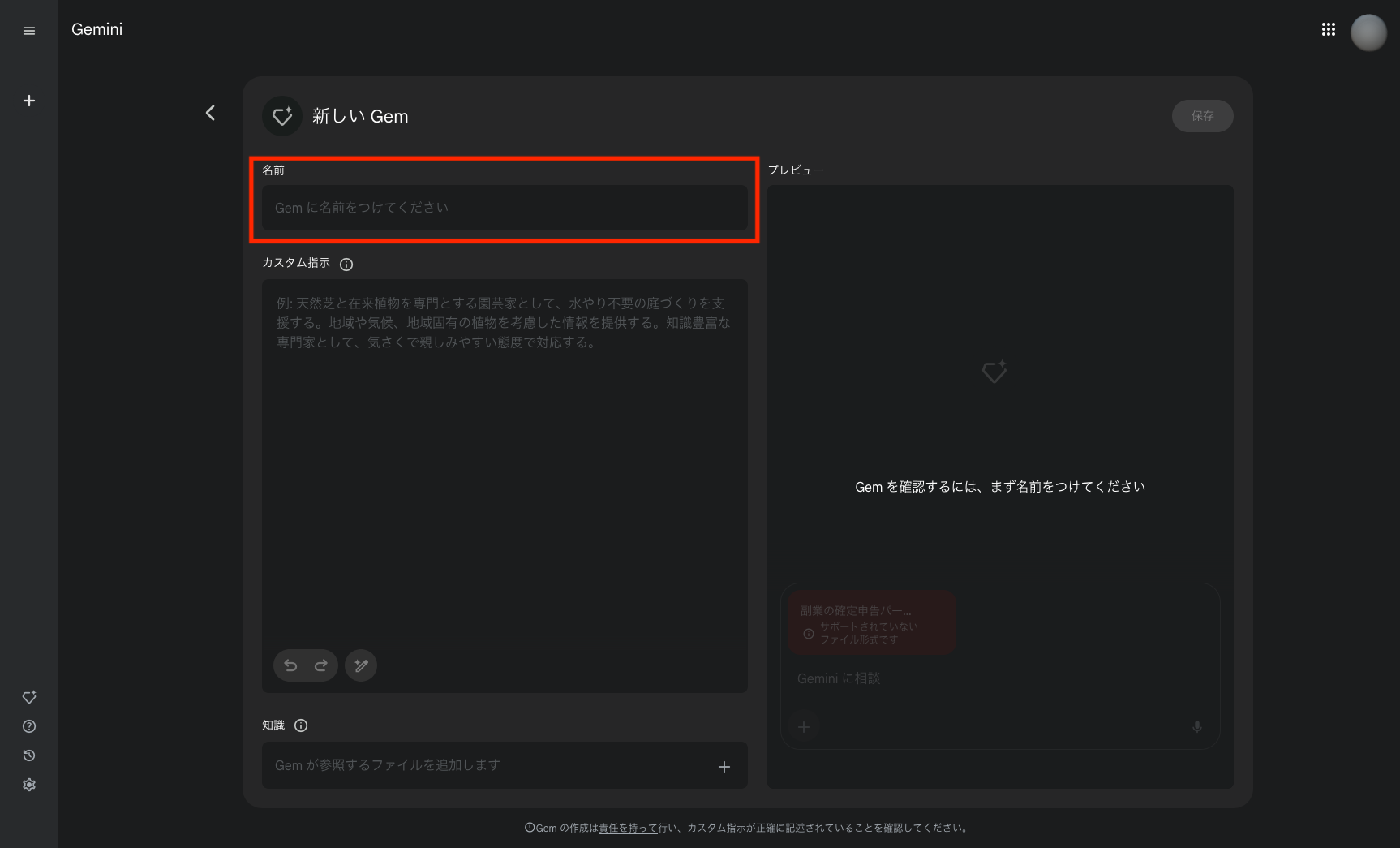This screenshot has height=848, width=1400.
Task: Open the Google apps grid
Action: 1329,29
